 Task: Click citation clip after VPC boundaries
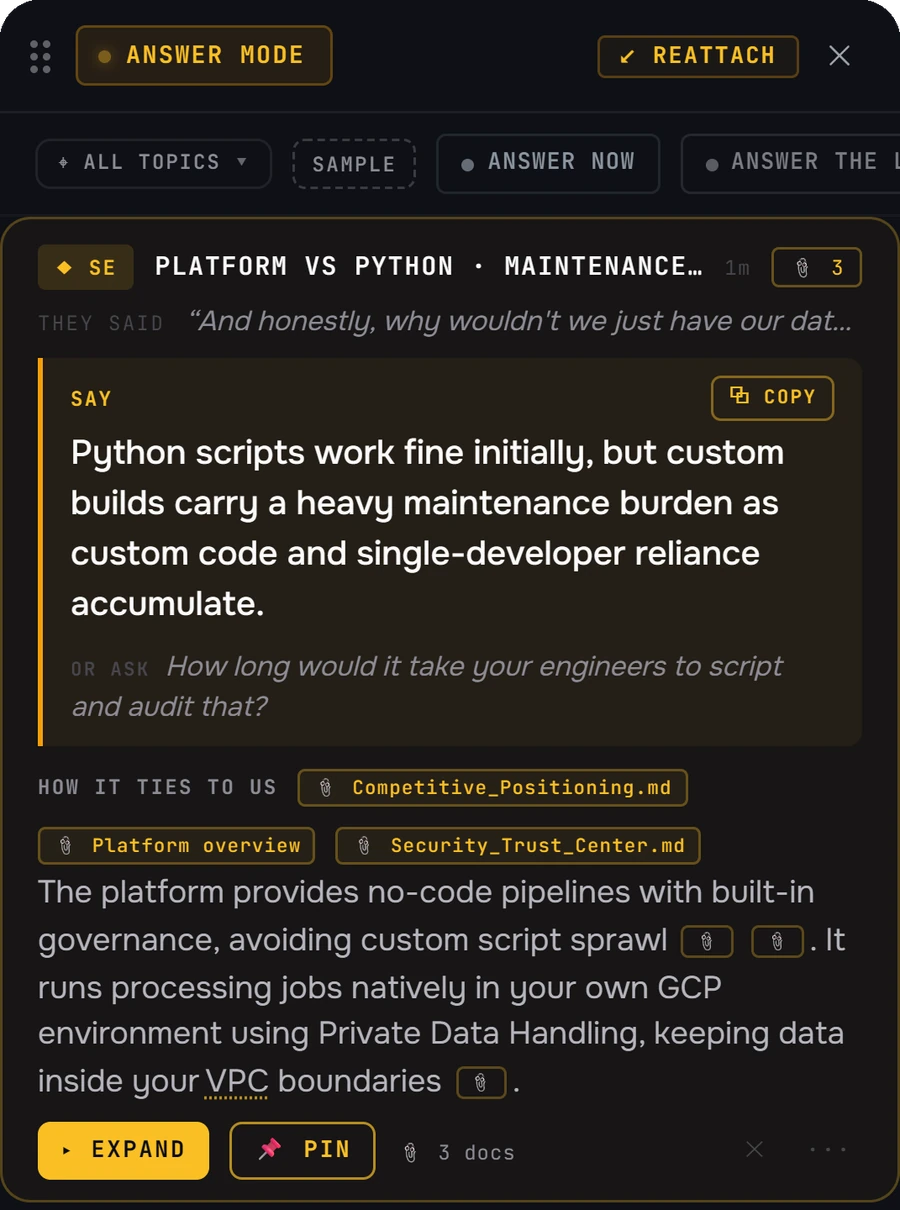[x=482, y=1083]
